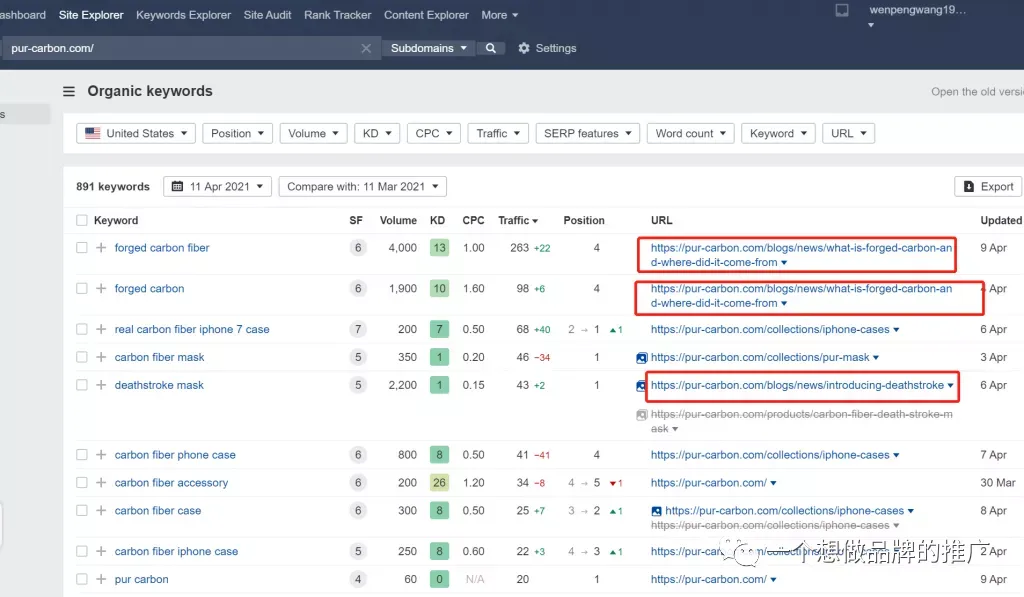The image size is (1024, 597).
Task: Go to Site Audit tab
Action: (x=267, y=15)
